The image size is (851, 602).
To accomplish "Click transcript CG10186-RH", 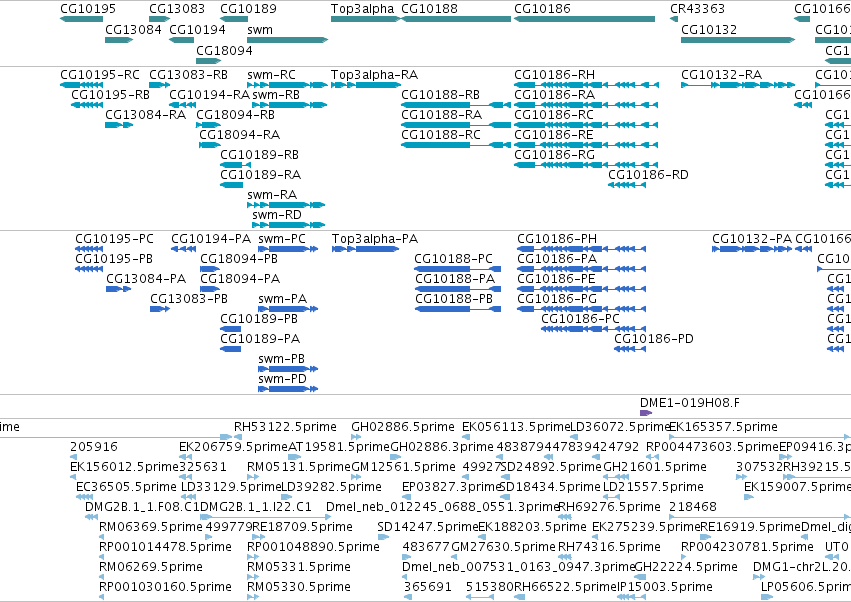I will [587, 85].
